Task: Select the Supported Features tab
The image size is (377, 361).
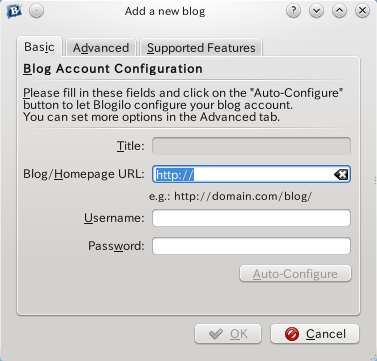Action: [x=201, y=48]
